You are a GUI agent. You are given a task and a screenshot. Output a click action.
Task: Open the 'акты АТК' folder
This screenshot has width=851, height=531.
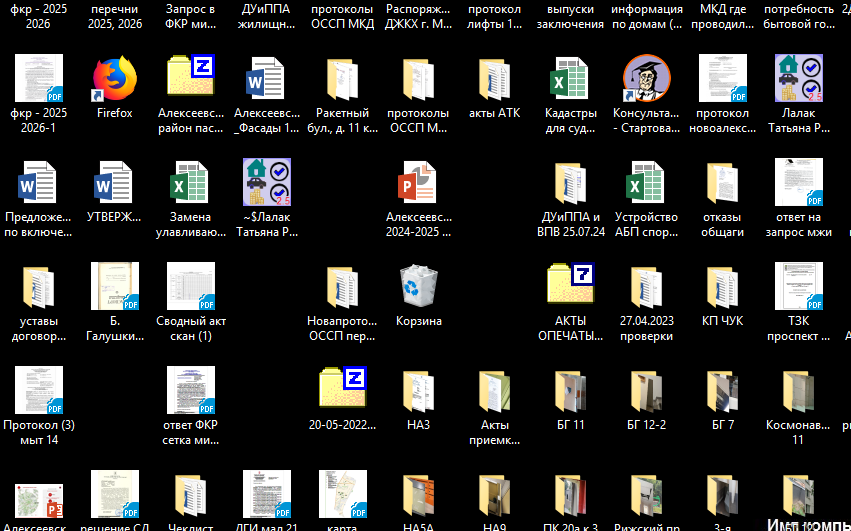tap(494, 79)
